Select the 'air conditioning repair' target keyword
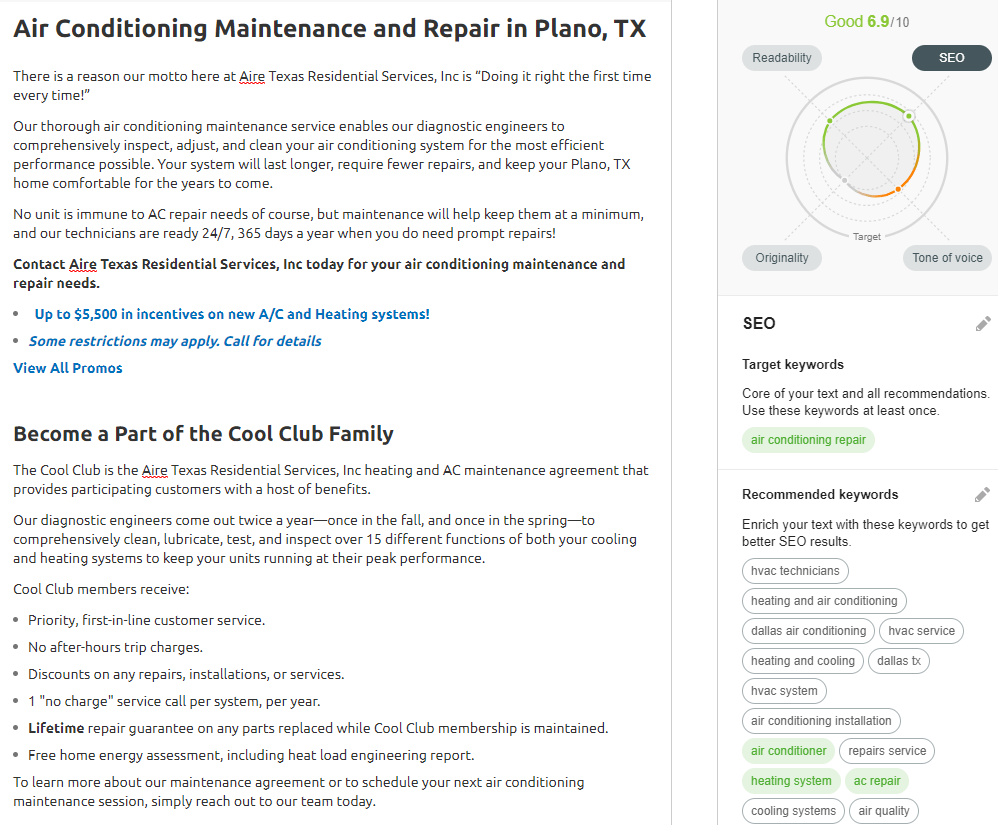 [808, 440]
